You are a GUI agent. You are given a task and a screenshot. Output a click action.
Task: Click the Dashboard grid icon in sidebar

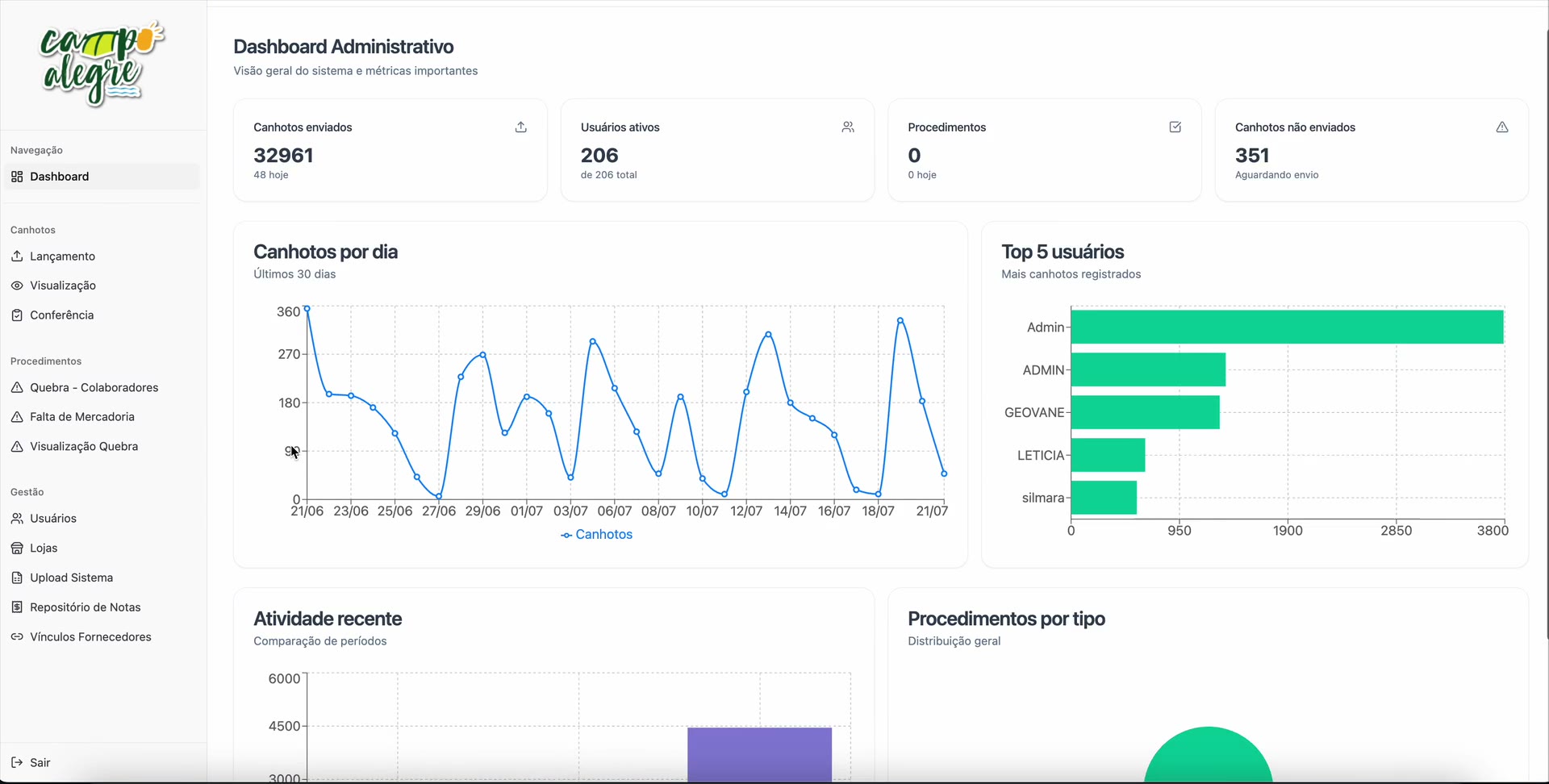[x=17, y=177]
